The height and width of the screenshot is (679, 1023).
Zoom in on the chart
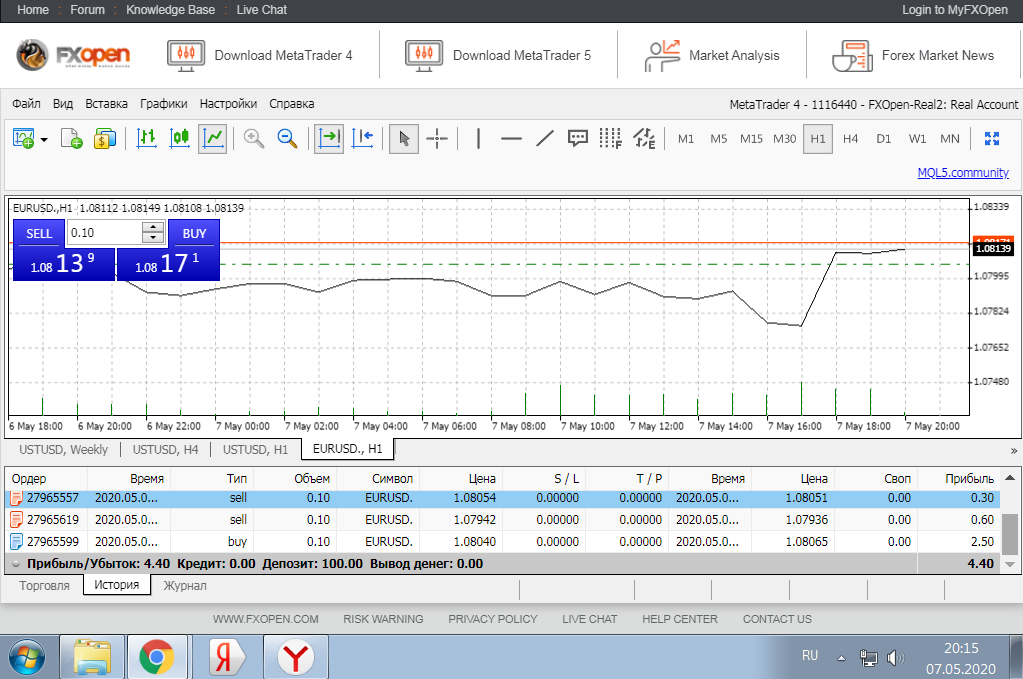(x=254, y=138)
